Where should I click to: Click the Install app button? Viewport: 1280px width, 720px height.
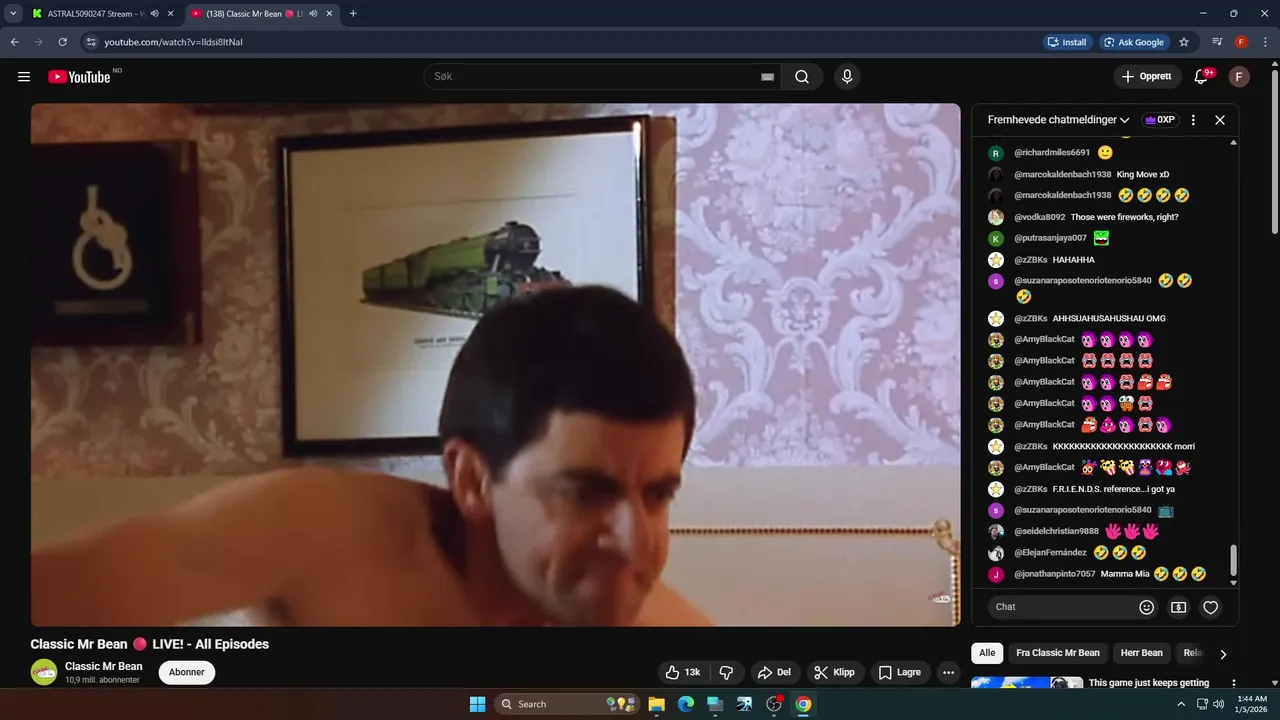[1067, 42]
